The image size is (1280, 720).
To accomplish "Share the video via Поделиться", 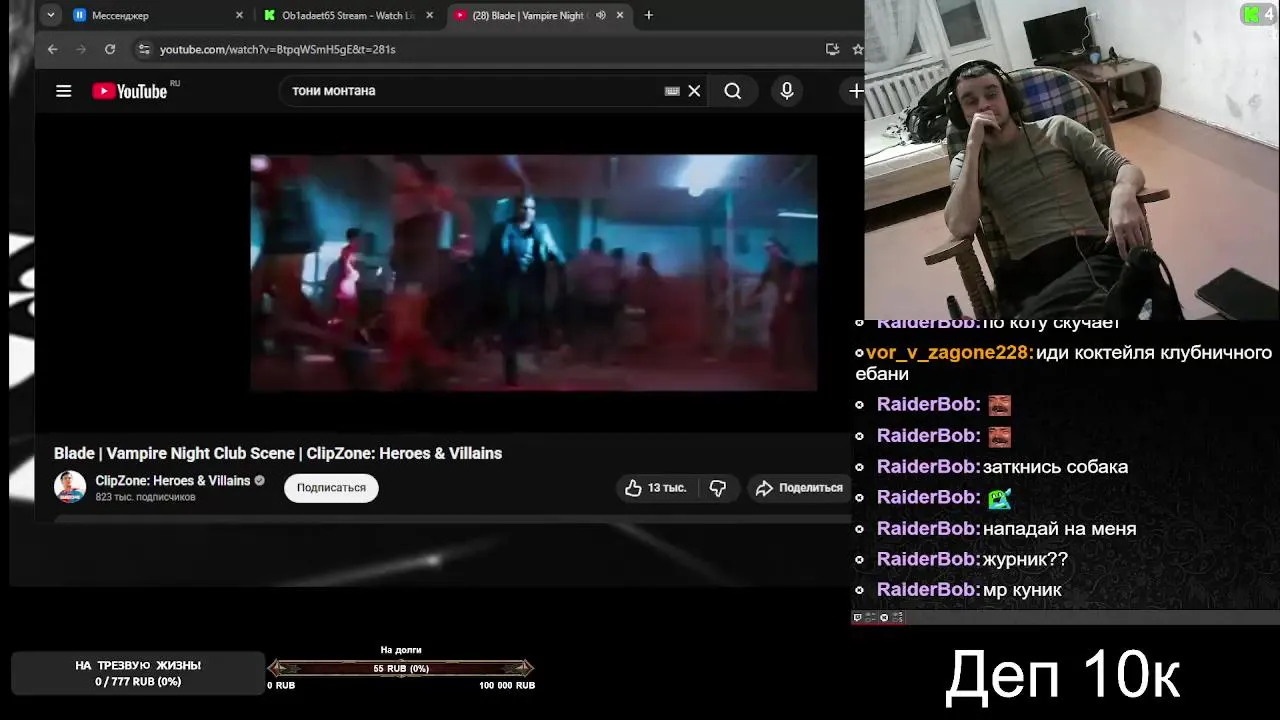I will 799,488.
